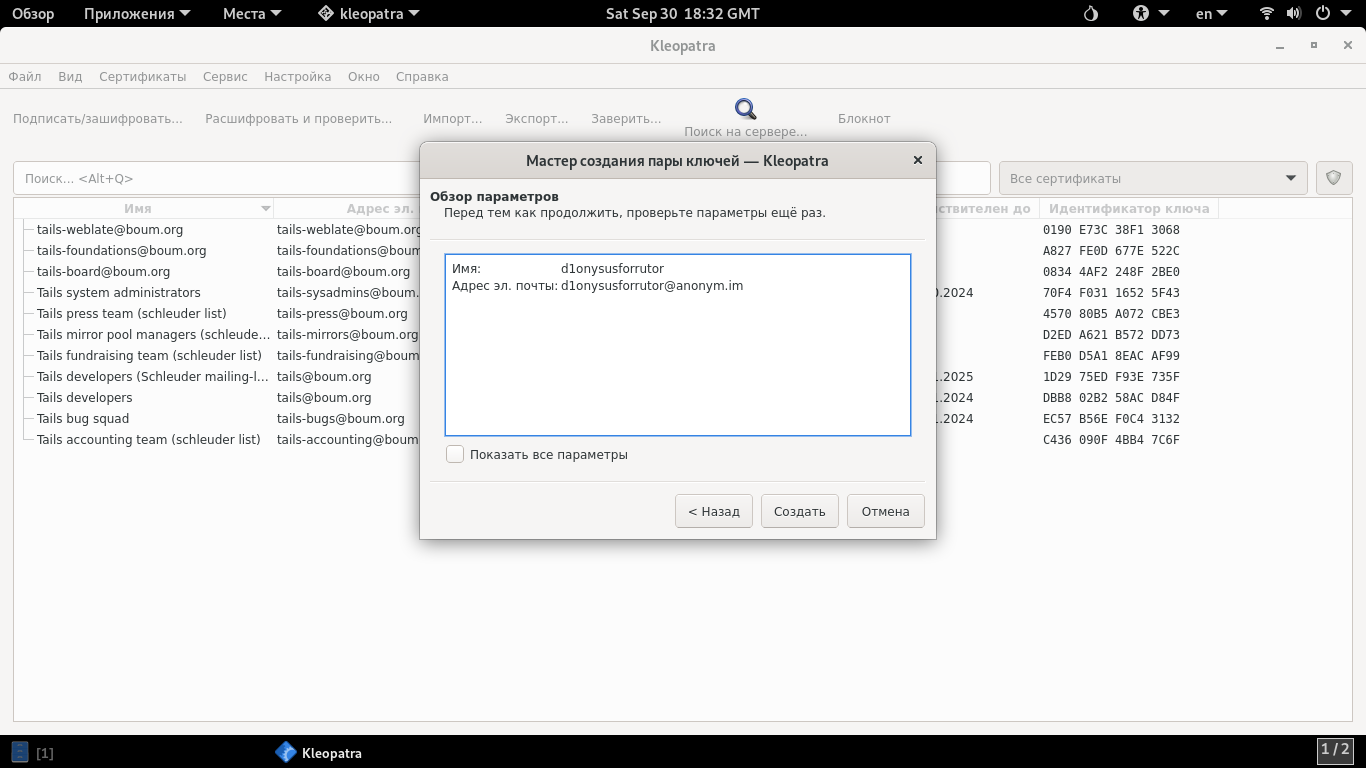The height and width of the screenshot is (768, 1366).
Task: Open the 'Сертификаты' menu
Action: pyautogui.click(x=142, y=77)
